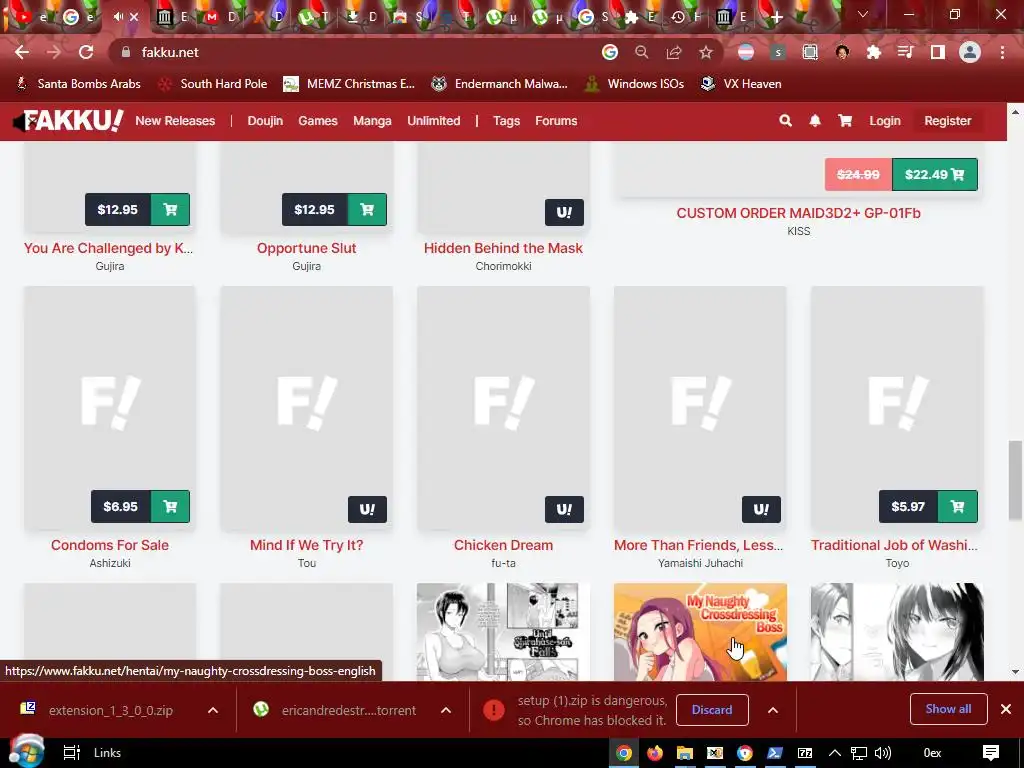1024x768 pixels.
Task: Click the U! badge on Chicken Dream
Action: point(564,509)
